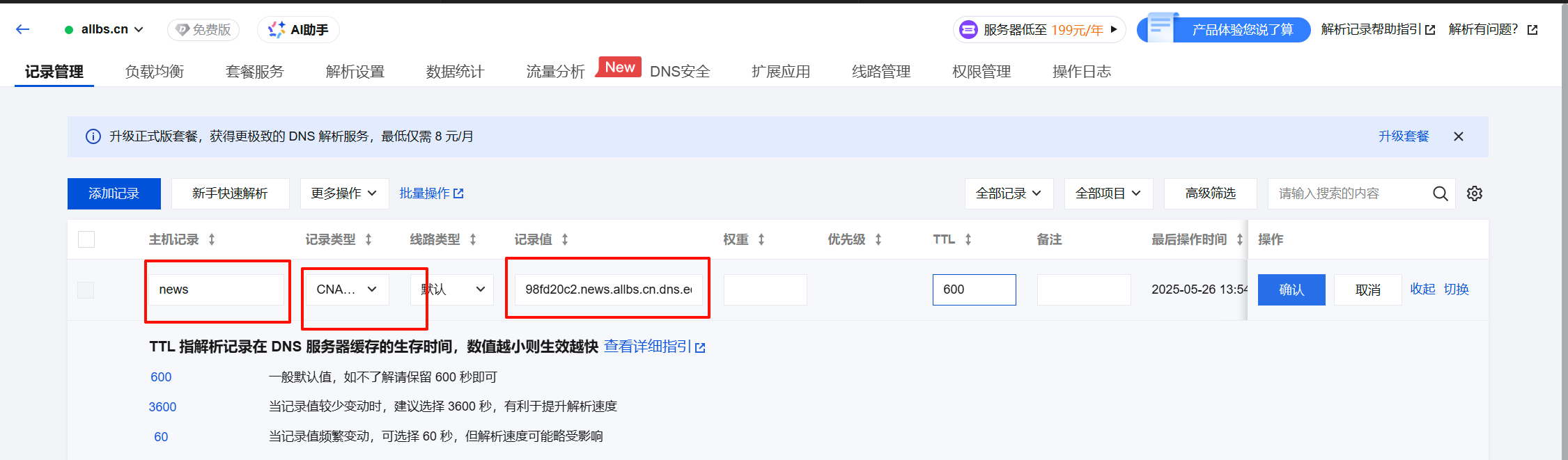Viewport: 1568px width, 460px height.
Task: Select the 600 TTL suggestion
Action: click(x=161, y=377)
